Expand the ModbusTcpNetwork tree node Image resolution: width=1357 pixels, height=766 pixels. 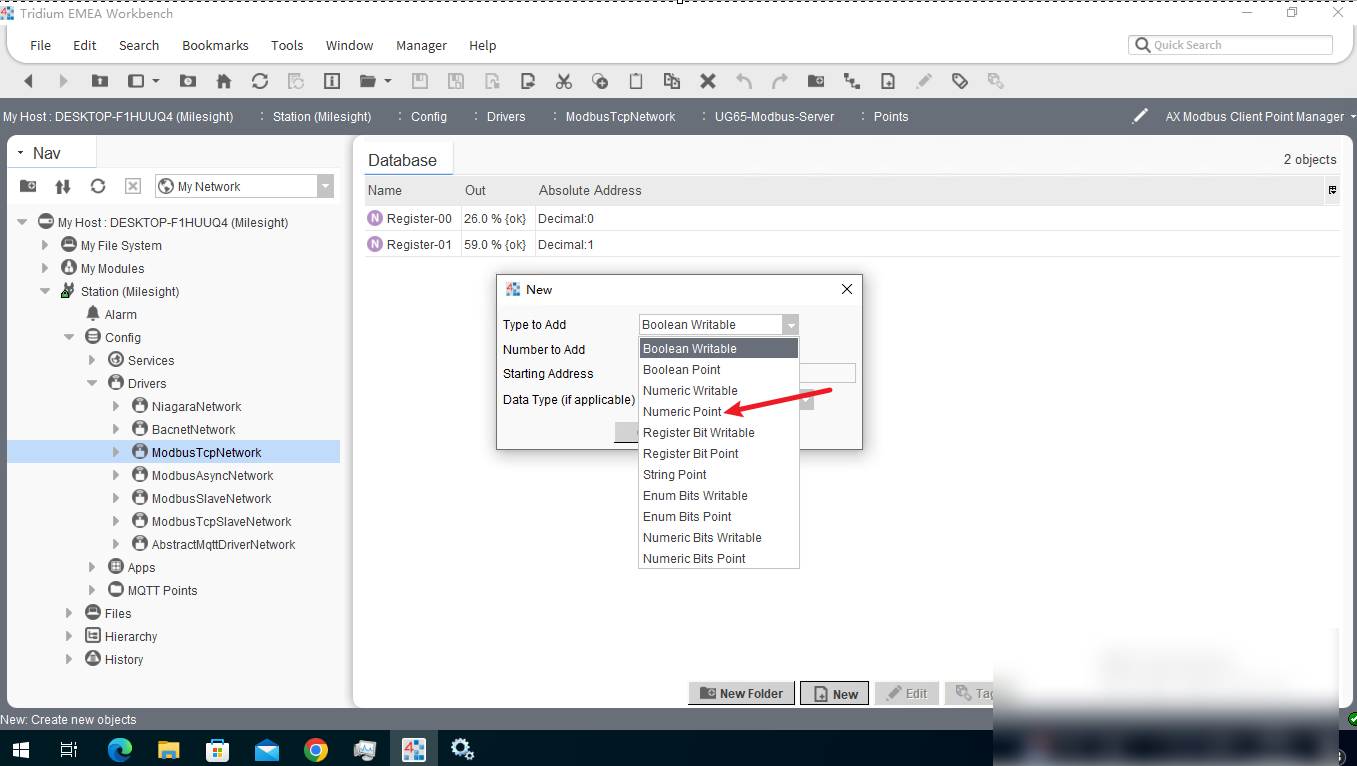(116, 452)
